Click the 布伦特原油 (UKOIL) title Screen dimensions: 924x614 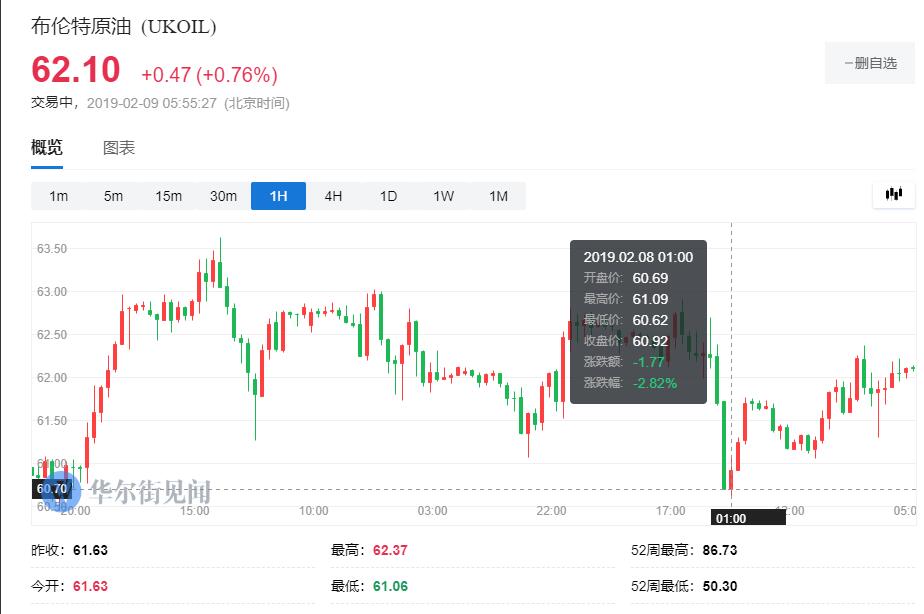[x=123, y=27]
